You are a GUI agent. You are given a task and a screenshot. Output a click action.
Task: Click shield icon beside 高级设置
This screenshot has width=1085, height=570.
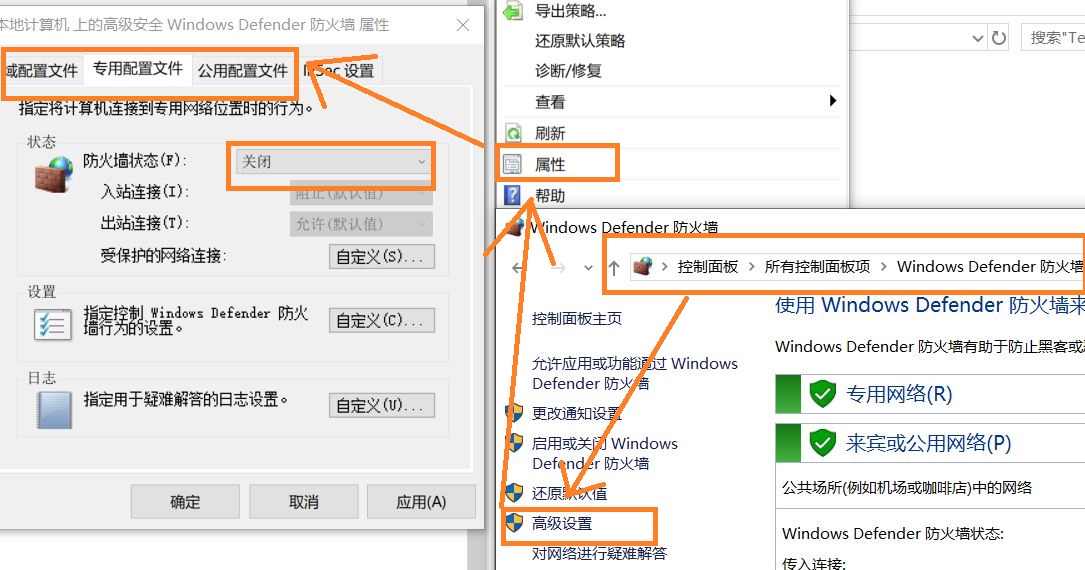(514, 523)
